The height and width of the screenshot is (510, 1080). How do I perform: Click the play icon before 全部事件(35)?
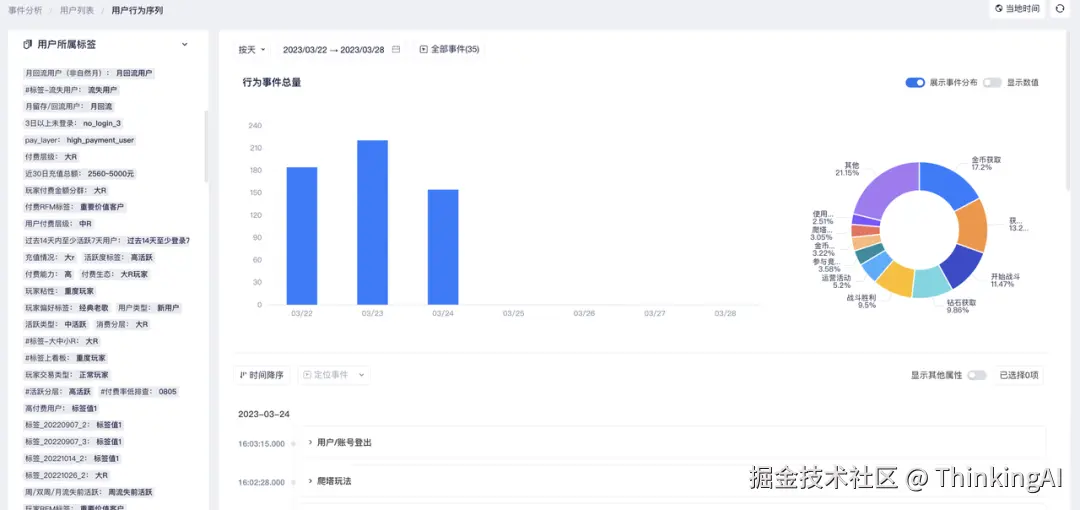coord(424,50)
